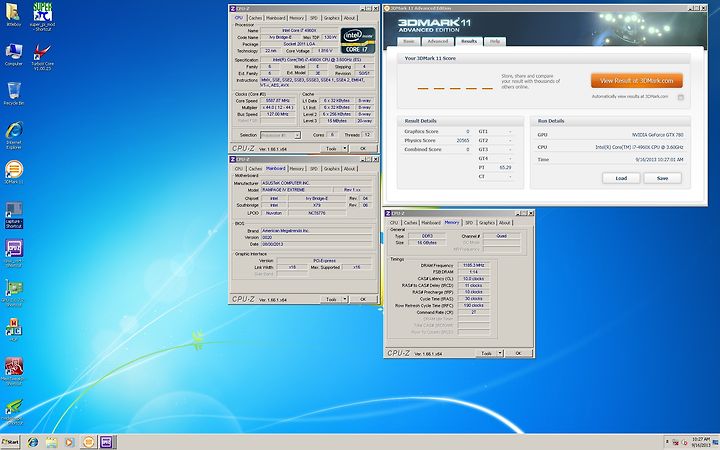Select the Recycle Bin icon

click(14, 93)
